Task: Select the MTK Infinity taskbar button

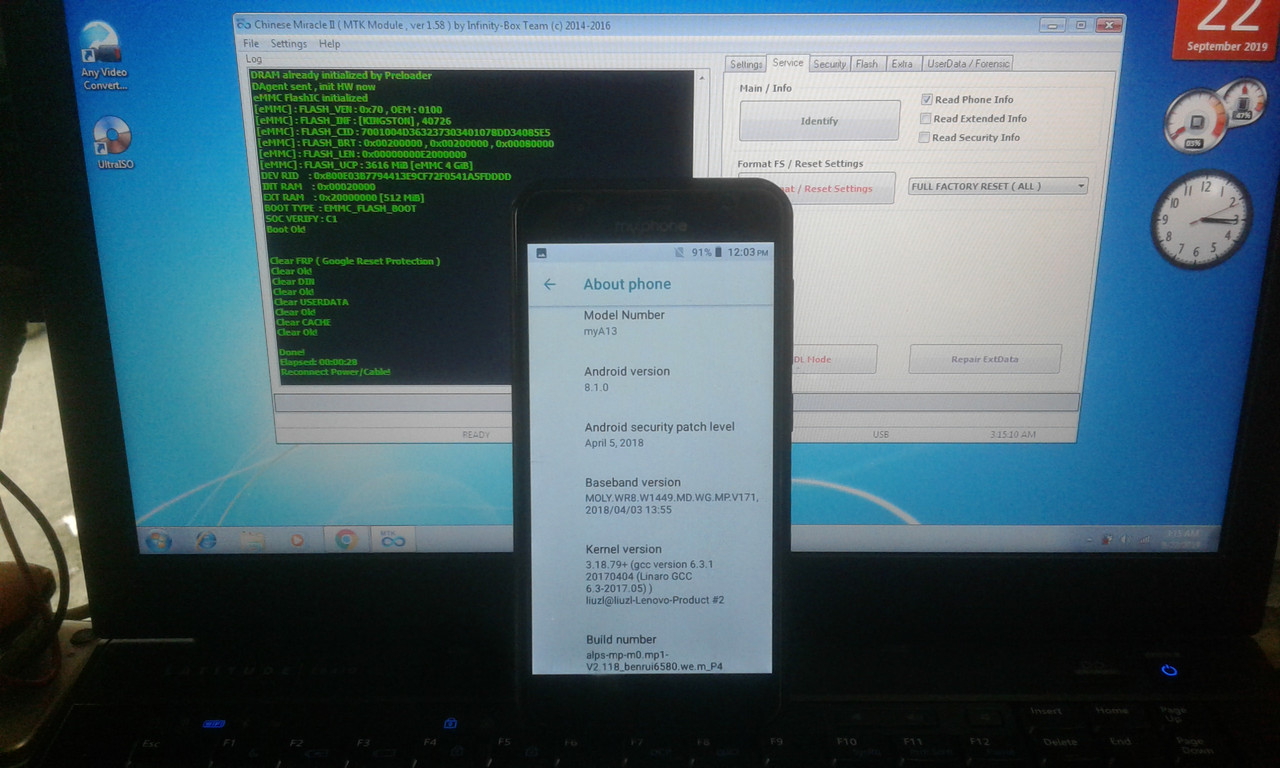Action: point(393,539)
